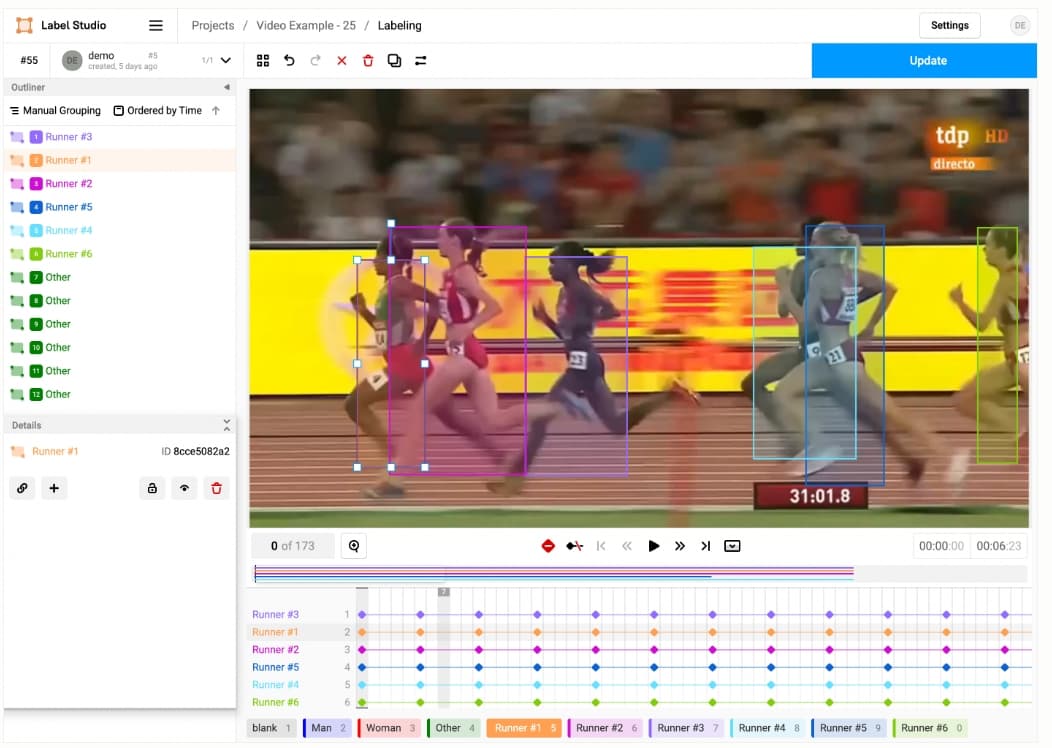1052x748 pixels.
Task: Click the lock icon for Runner #1 region
Action: (152, 488)
